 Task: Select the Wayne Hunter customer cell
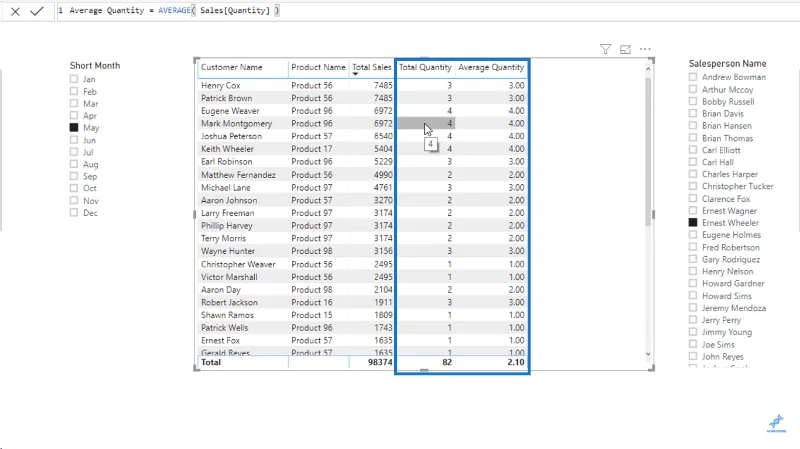coord(228,251)
